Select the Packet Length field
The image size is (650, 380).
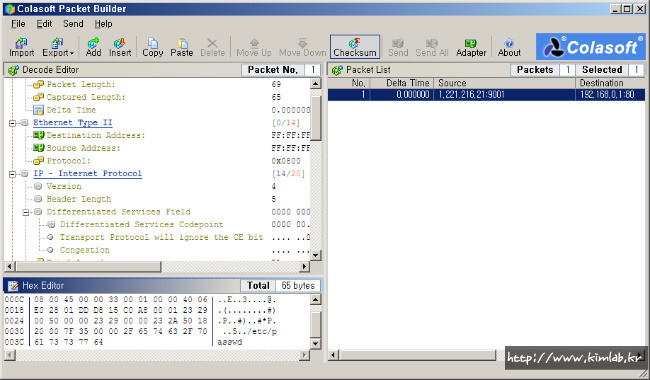coord(81,85)
